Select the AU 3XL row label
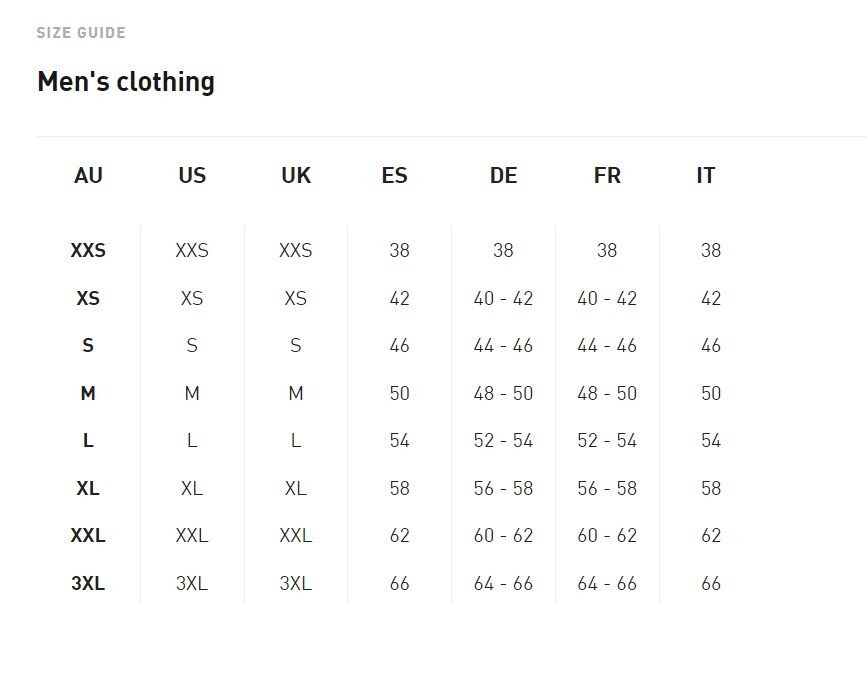Screen dimensions: 867x687 tap(88, 583)
